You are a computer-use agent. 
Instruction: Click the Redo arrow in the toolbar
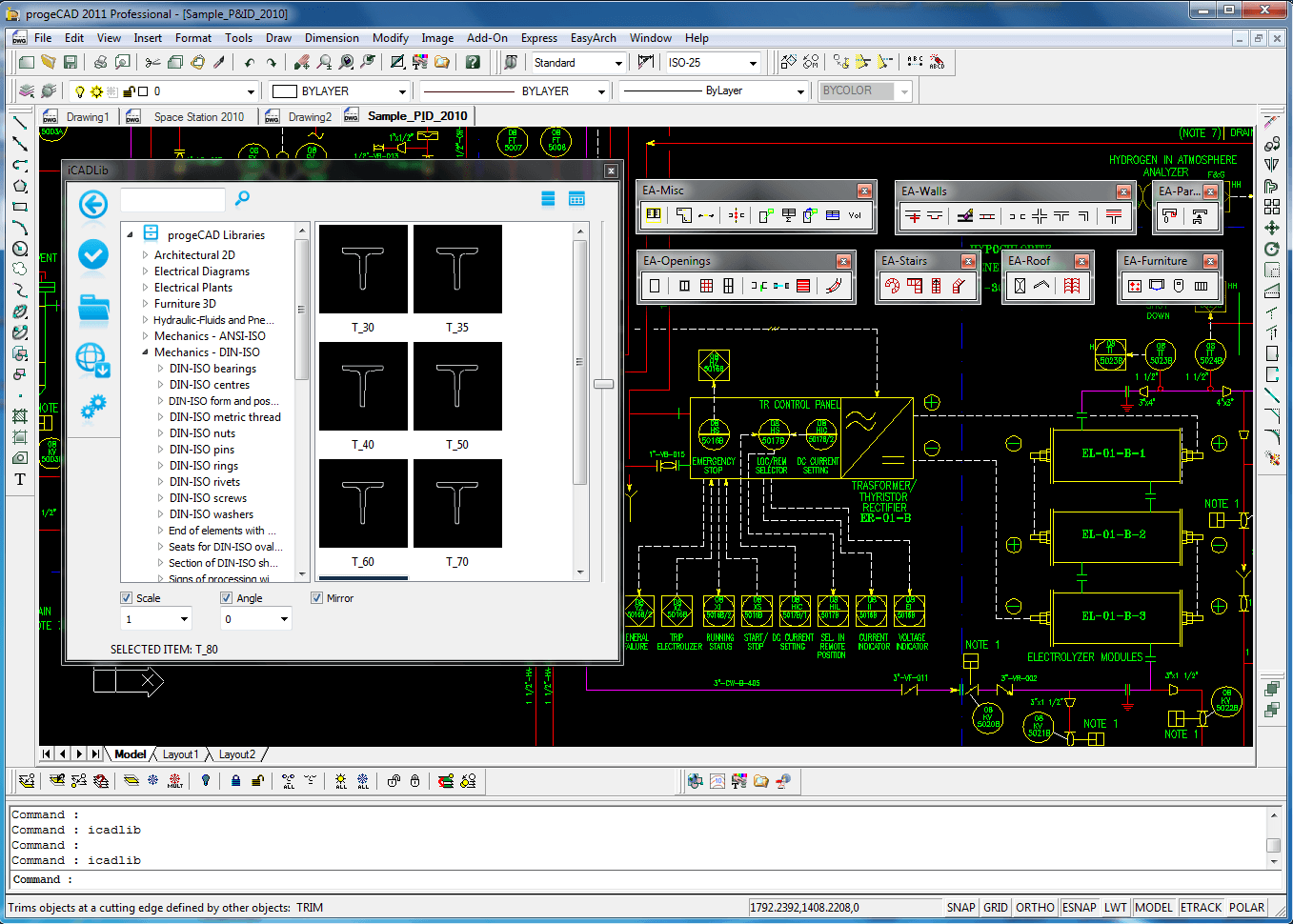[x=272, y=63]
